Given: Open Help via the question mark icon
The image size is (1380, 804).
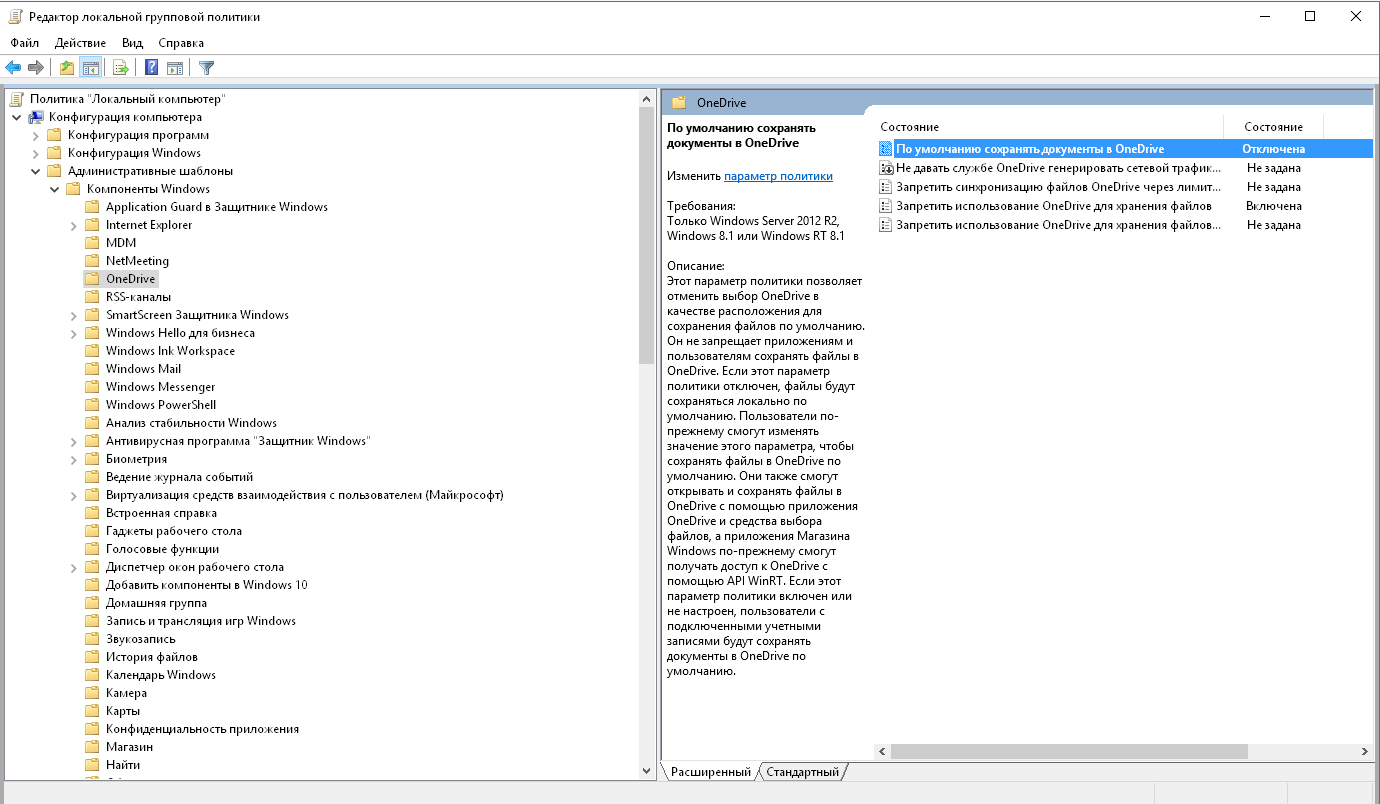Looking at the screenshot, I should point(152,68).
